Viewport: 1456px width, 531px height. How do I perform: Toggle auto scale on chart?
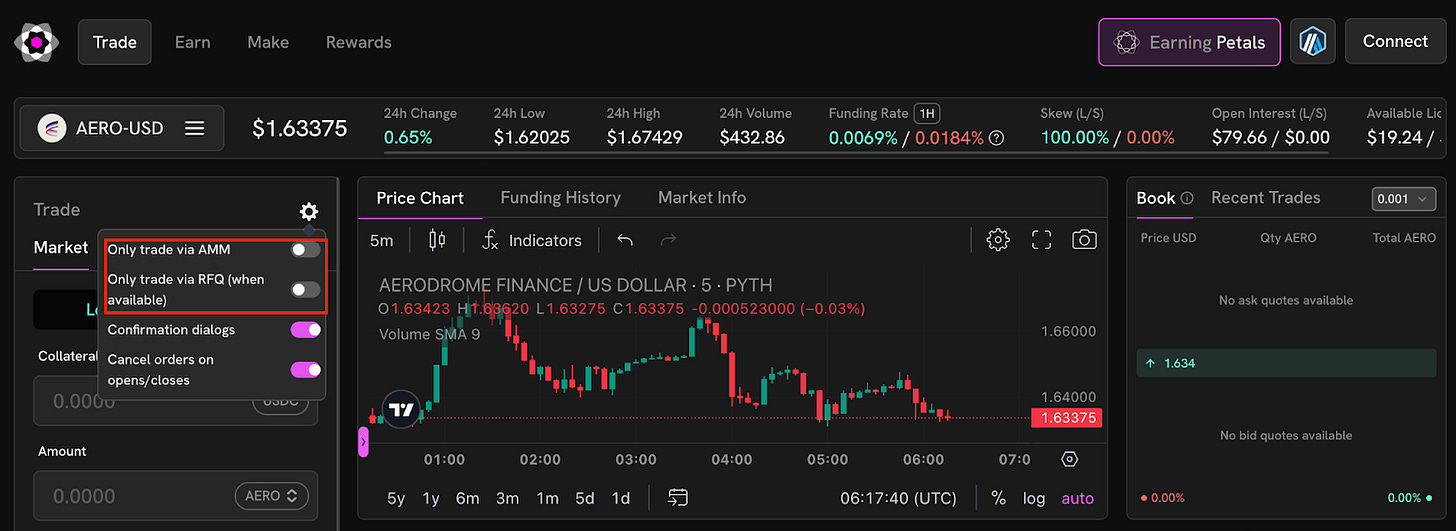point(1078,498)
